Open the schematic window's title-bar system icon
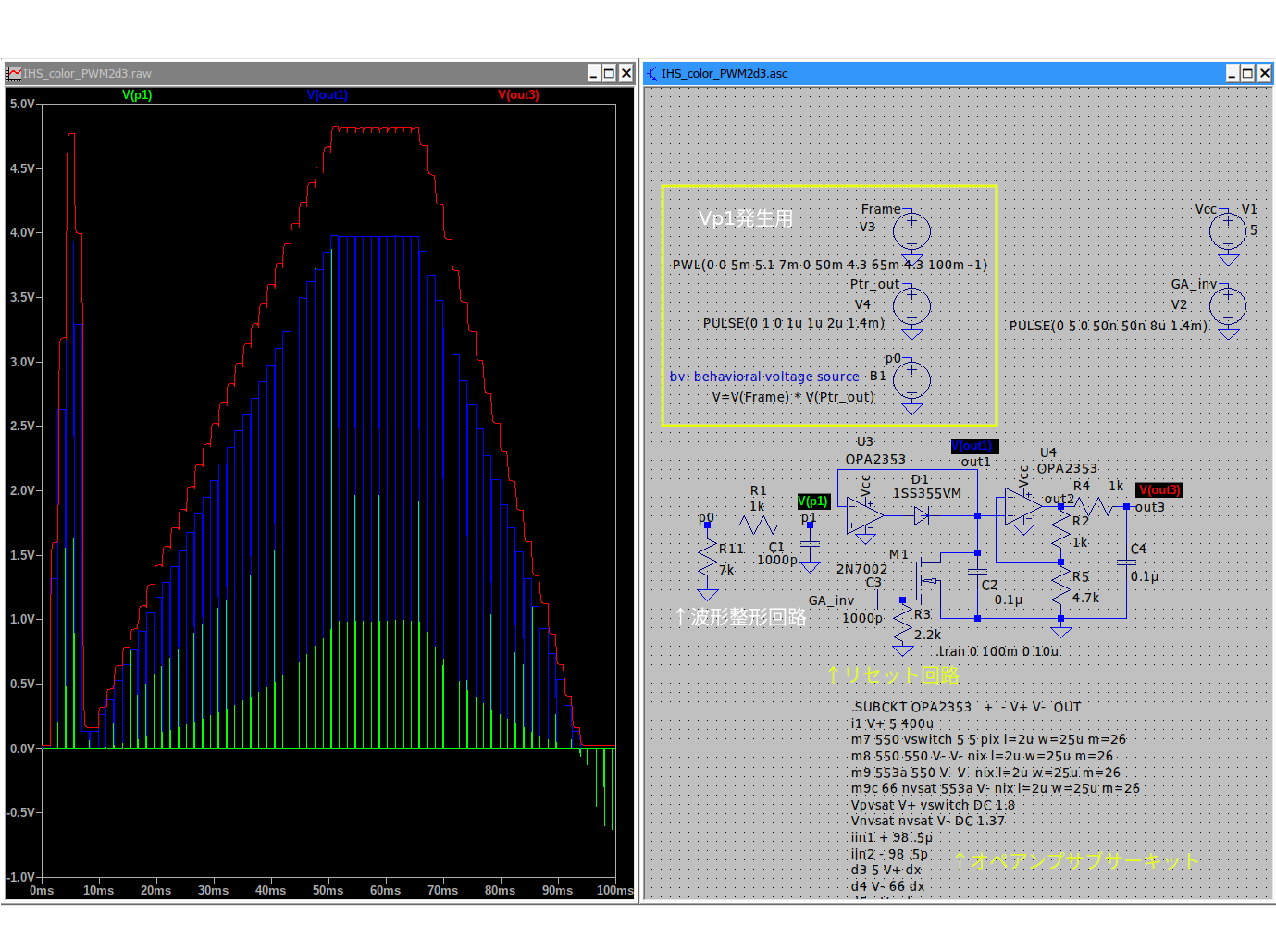 [652, 73]
